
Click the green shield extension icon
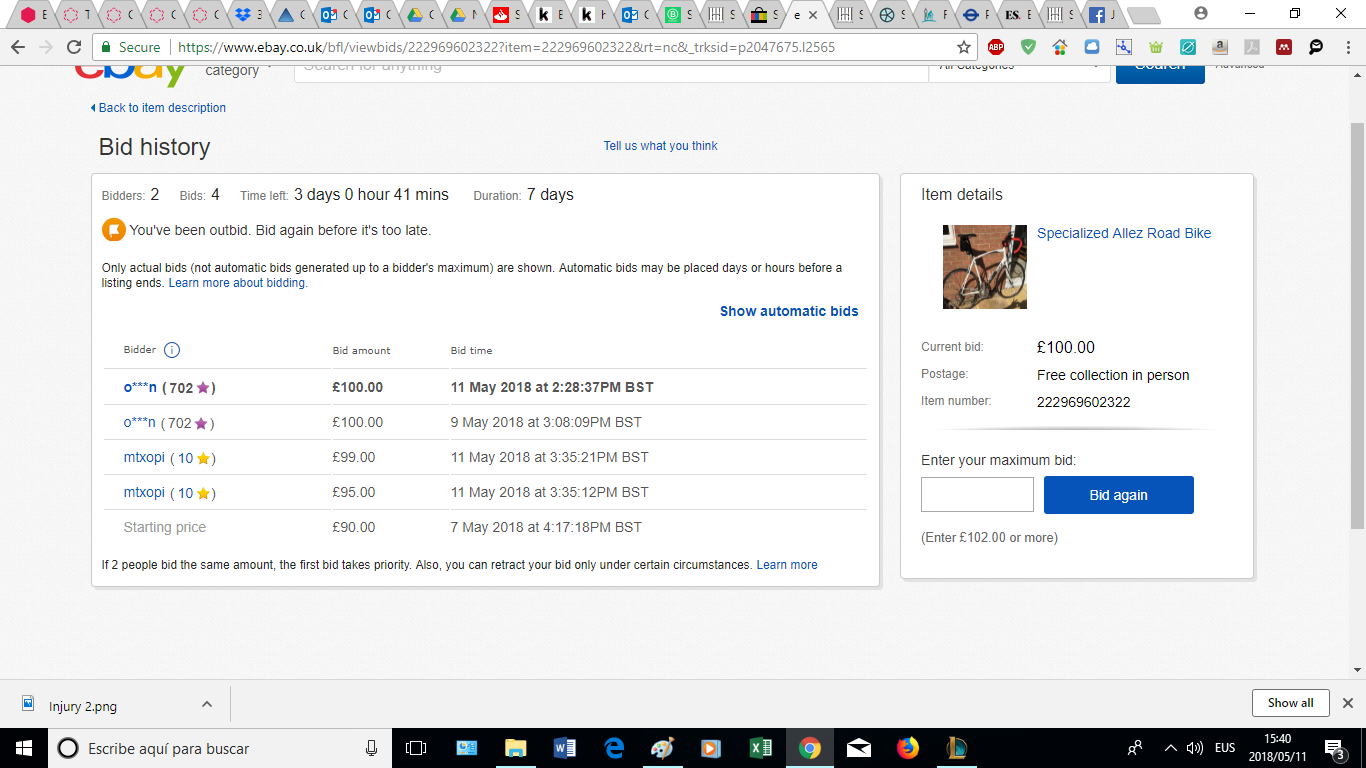click(1028, 47)
